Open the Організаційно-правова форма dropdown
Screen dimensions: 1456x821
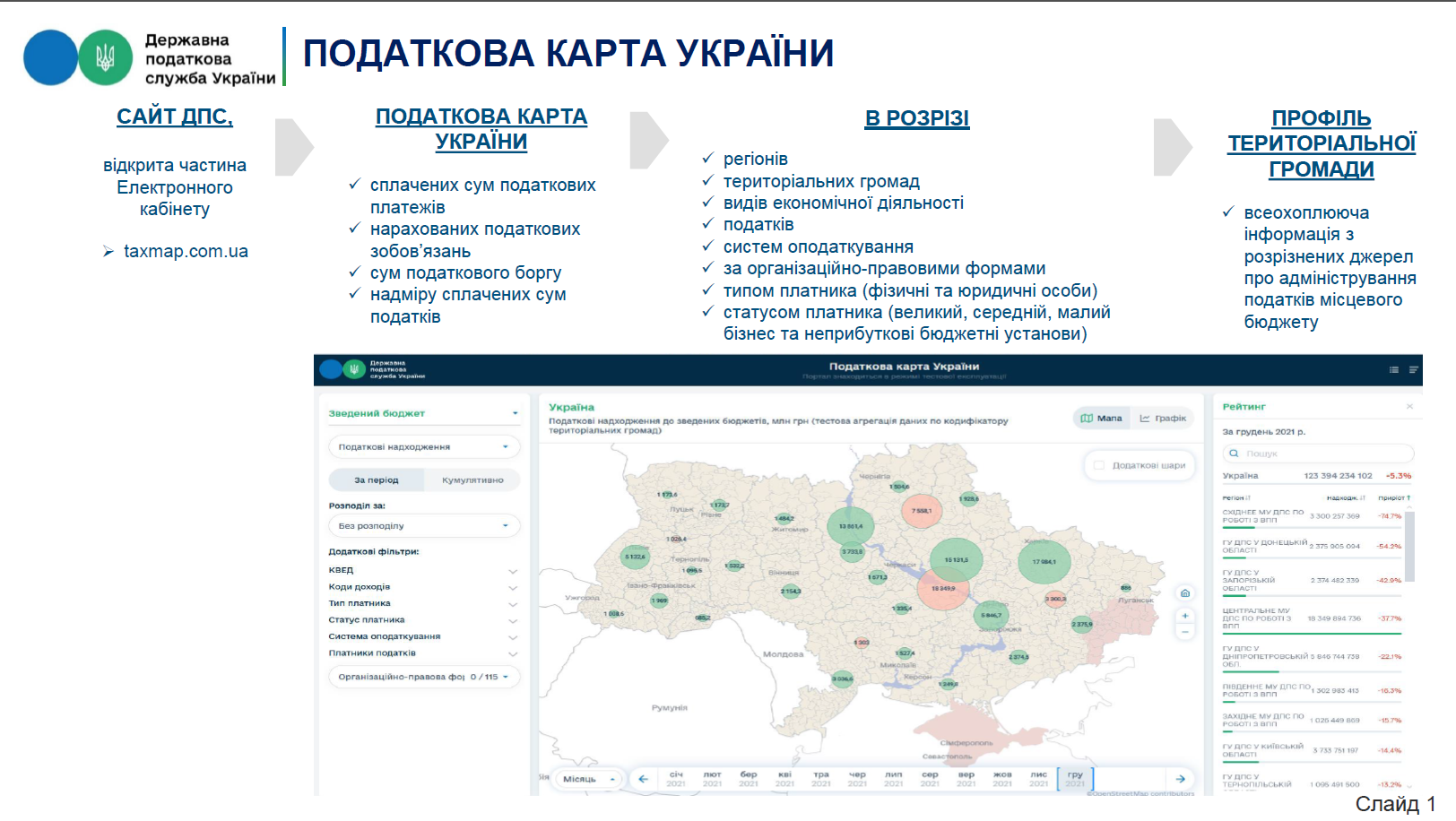pyautogui.click(x=424, y=677)
